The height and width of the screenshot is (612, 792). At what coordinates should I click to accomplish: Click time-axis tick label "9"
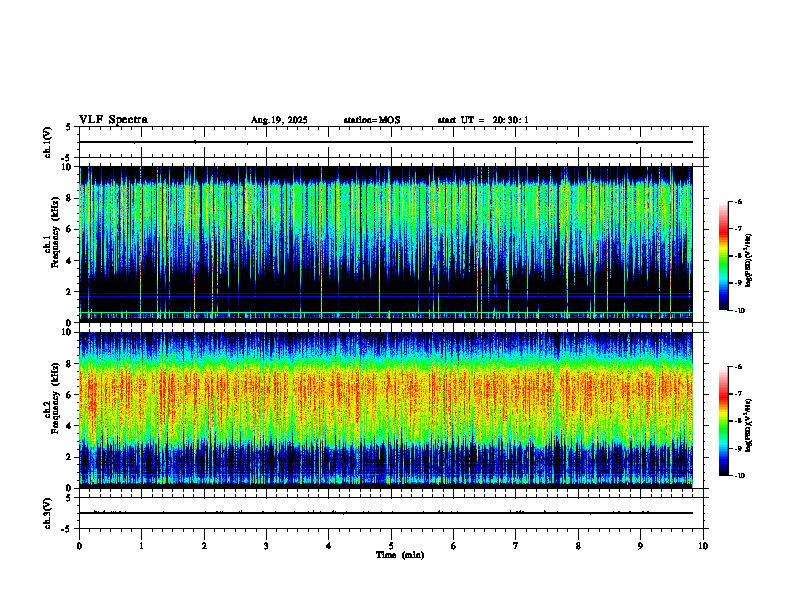point(640,546)
